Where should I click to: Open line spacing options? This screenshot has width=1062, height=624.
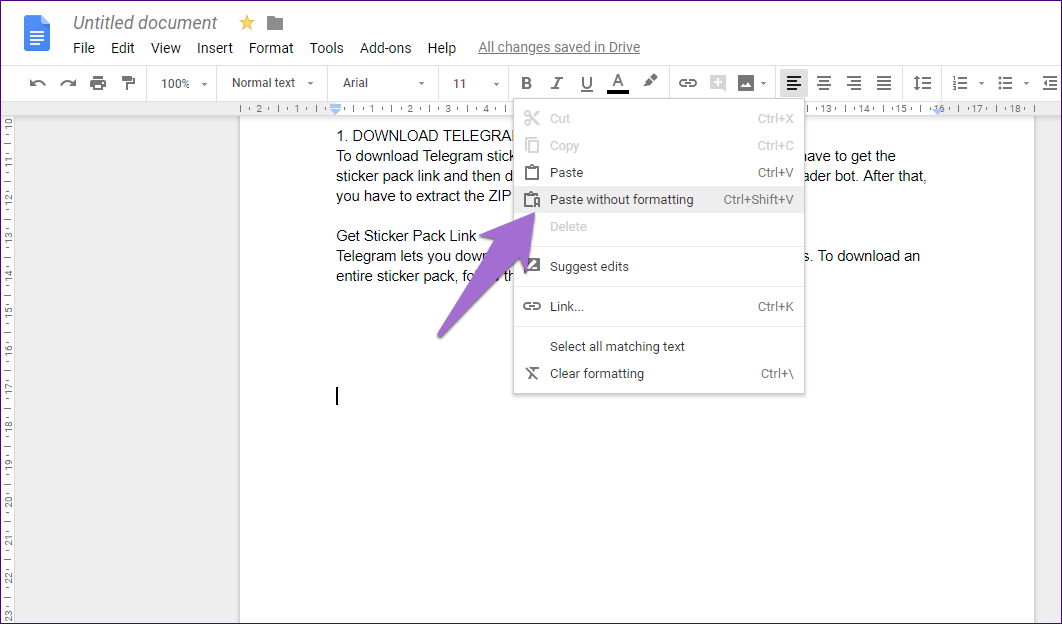[922, 83]
